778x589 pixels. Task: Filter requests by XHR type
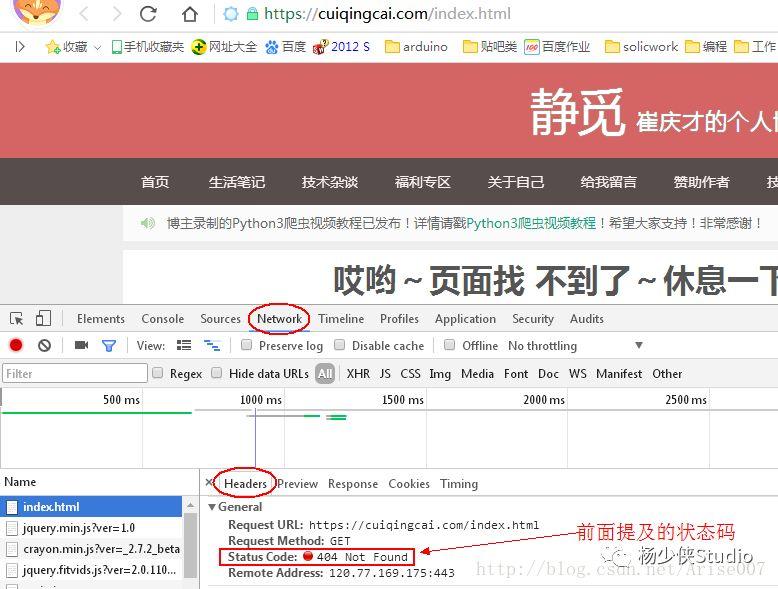tap(358, 374)
